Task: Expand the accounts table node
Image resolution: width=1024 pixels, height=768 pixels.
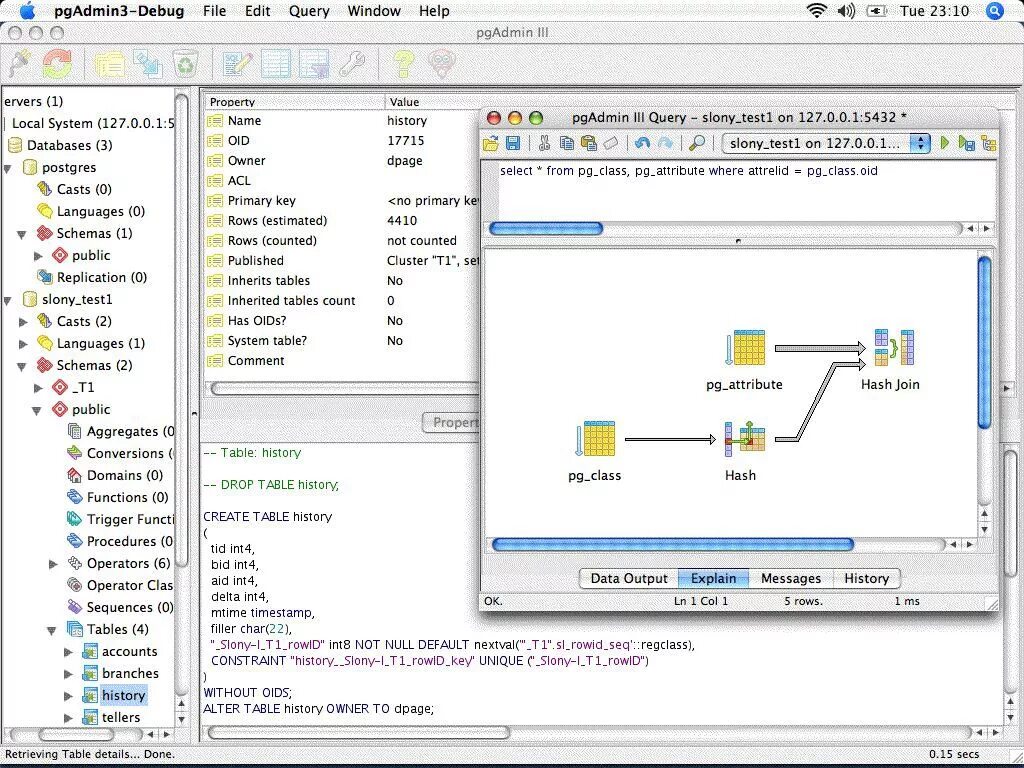Action: 69,652
